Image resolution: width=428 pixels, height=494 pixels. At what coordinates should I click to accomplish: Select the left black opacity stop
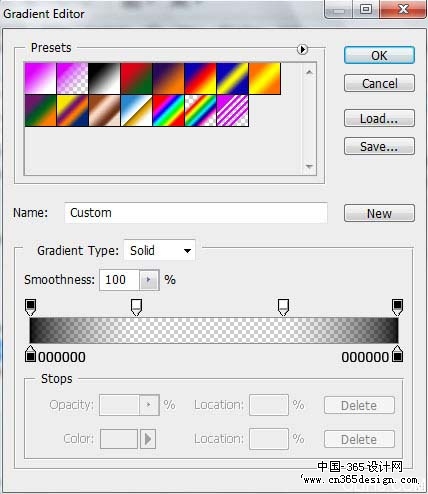coord(30,307)
